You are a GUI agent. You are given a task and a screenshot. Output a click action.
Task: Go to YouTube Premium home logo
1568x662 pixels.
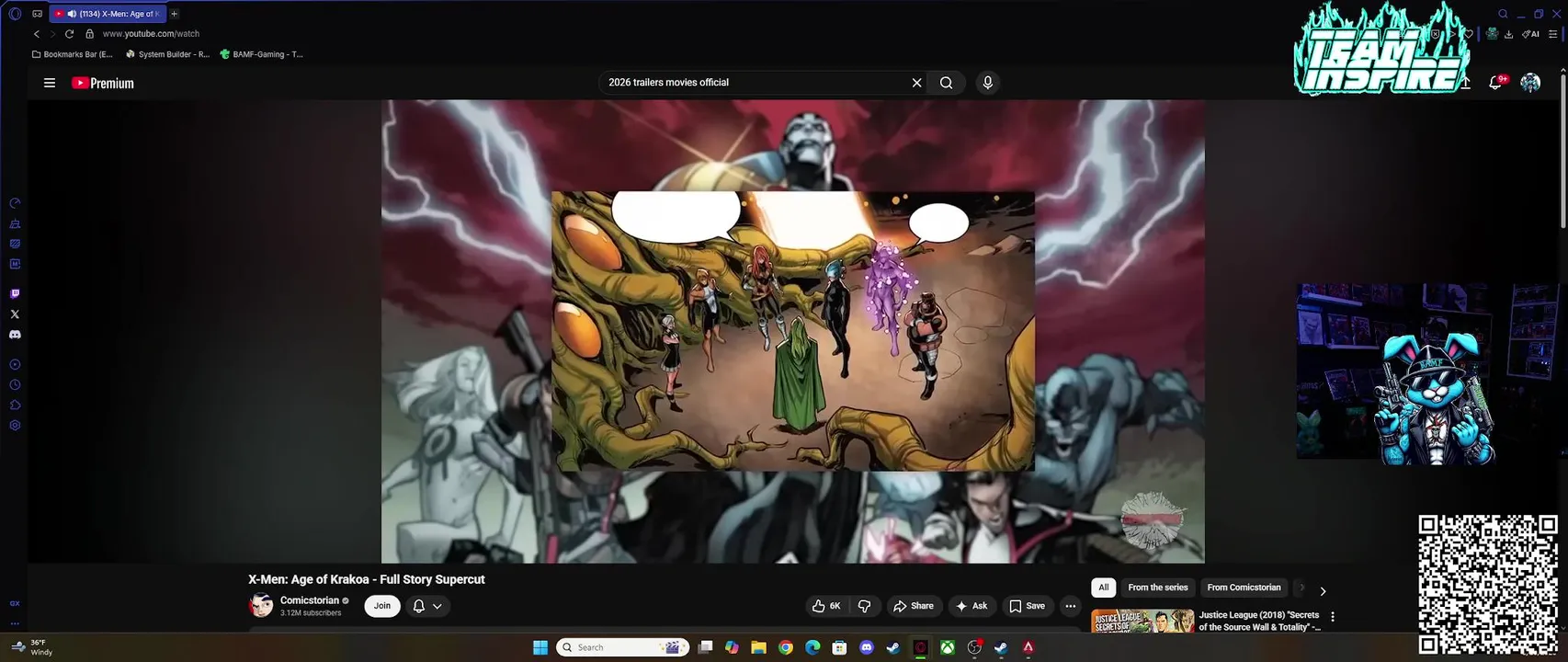(x=103, y=83)
